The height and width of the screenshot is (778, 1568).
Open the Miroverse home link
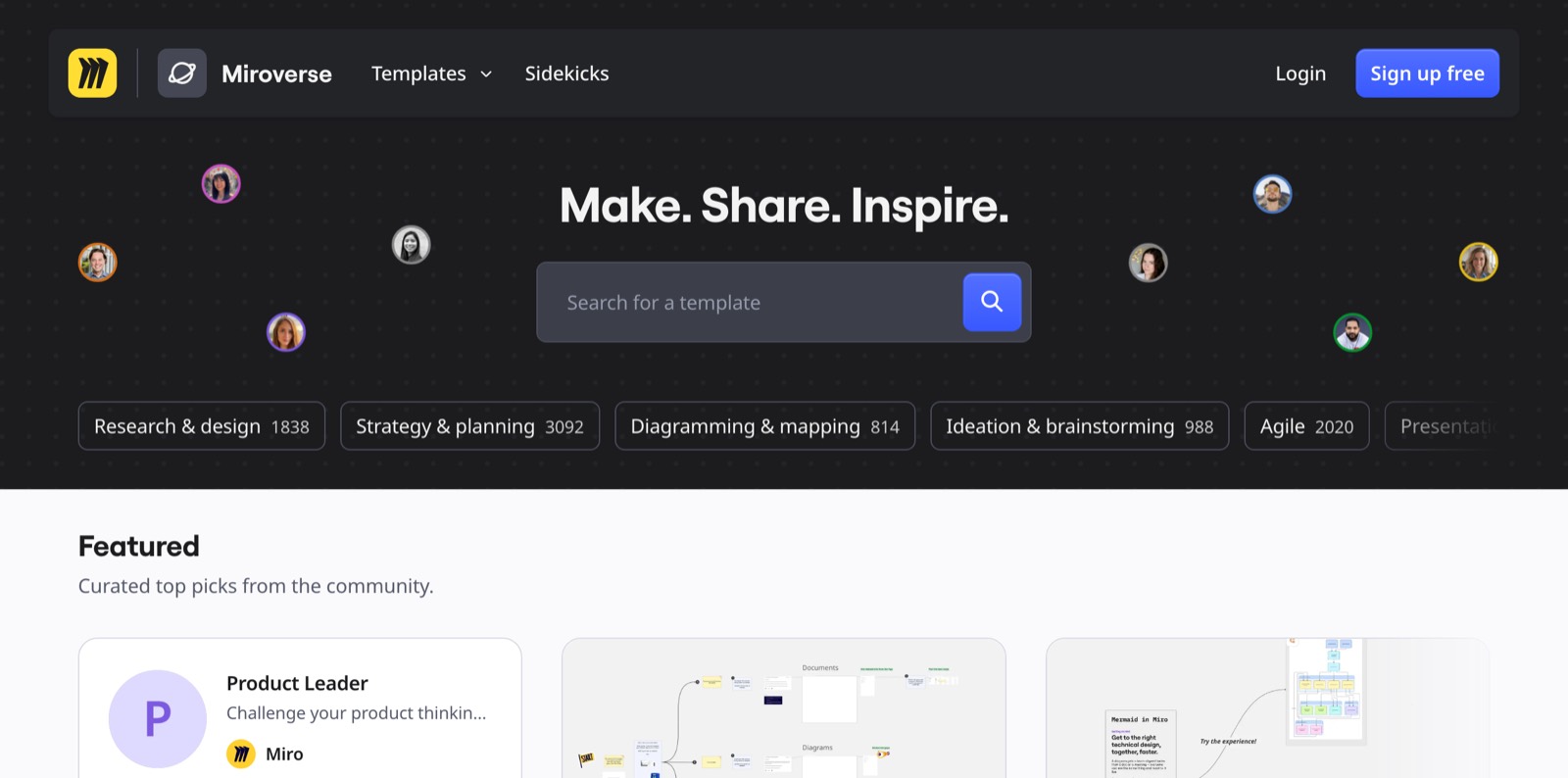coord(276,73)
